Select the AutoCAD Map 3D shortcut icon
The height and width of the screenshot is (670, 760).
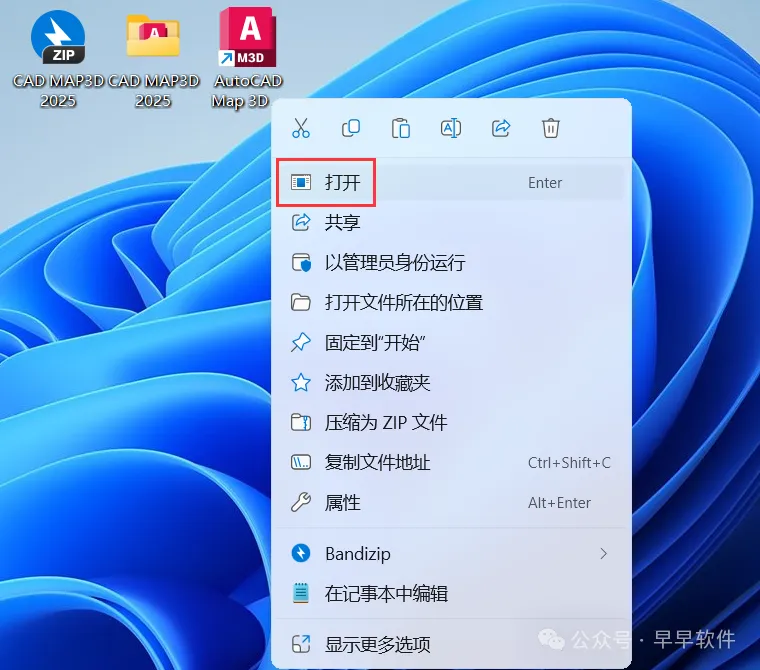point(247,58)
